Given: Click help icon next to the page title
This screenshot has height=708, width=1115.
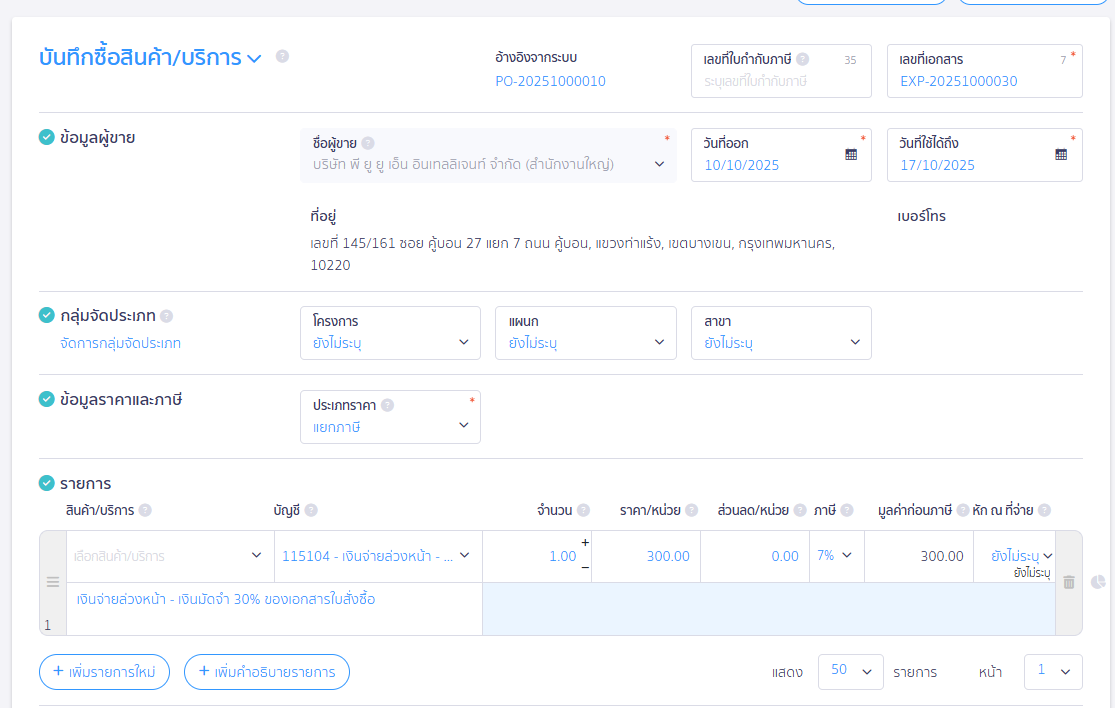Looking at the screenshot, I should [282, 57].
